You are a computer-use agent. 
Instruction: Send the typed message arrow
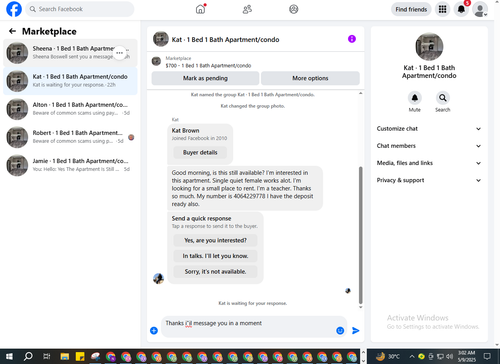tap(356, 330)
